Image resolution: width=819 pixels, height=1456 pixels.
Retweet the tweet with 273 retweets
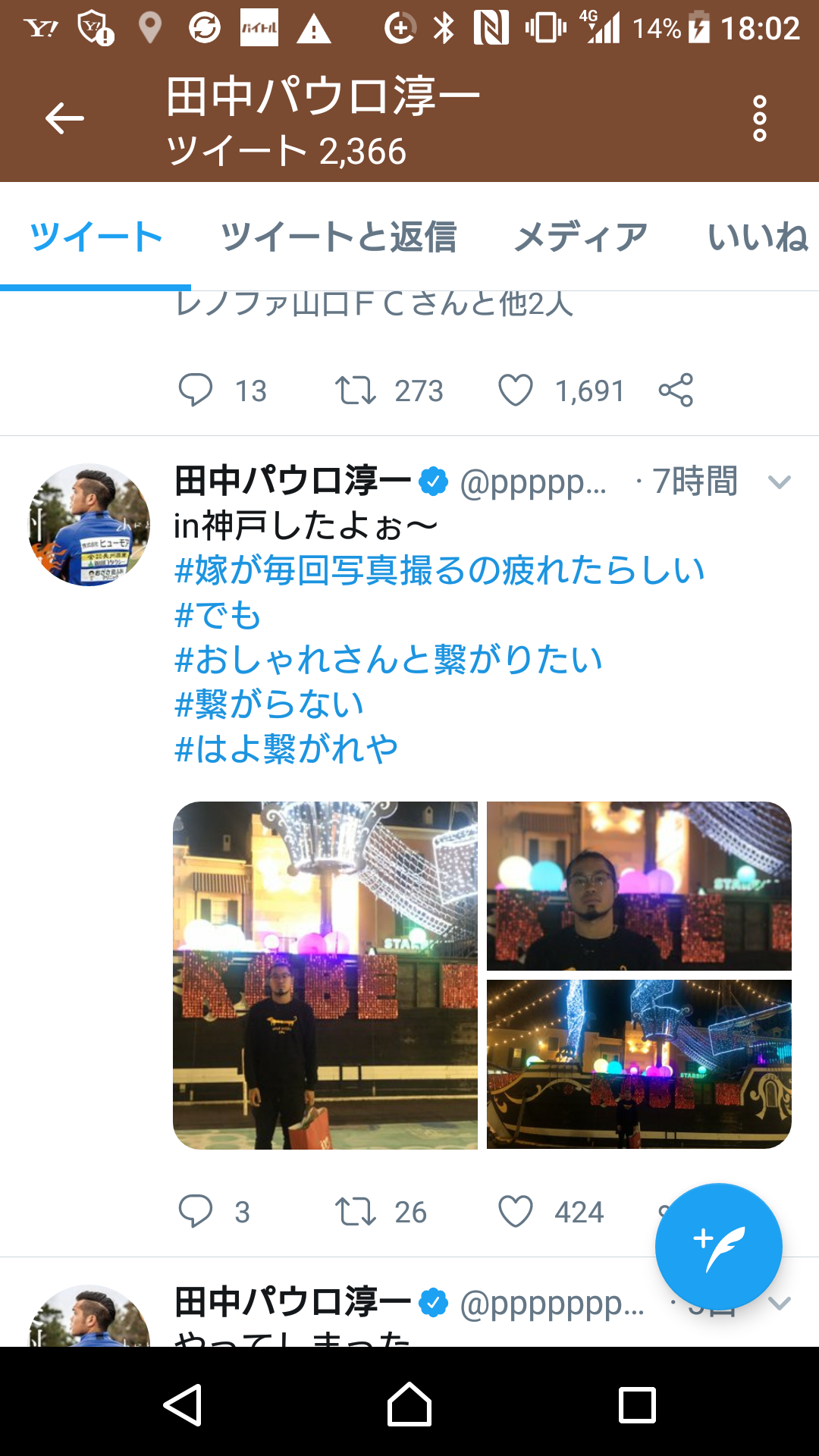(356, 391)
